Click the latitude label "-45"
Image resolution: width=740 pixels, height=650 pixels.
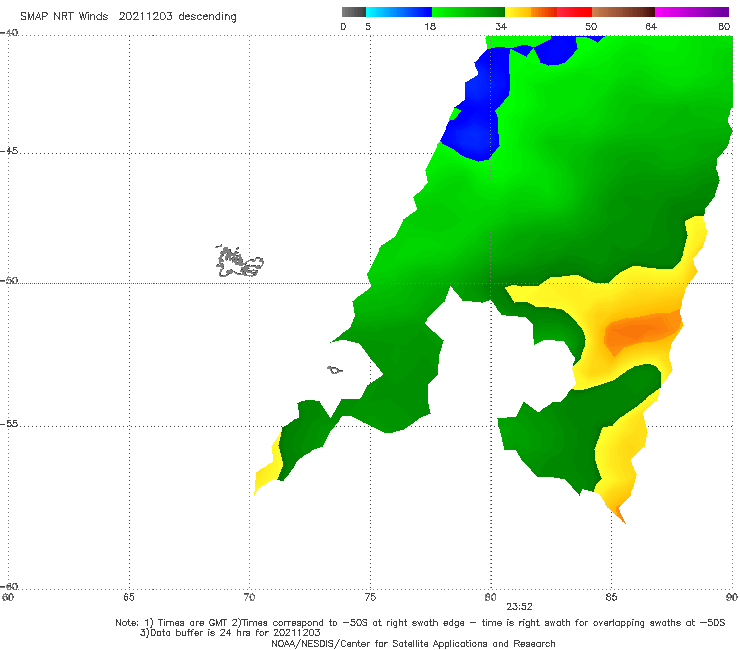click(9, 151)
